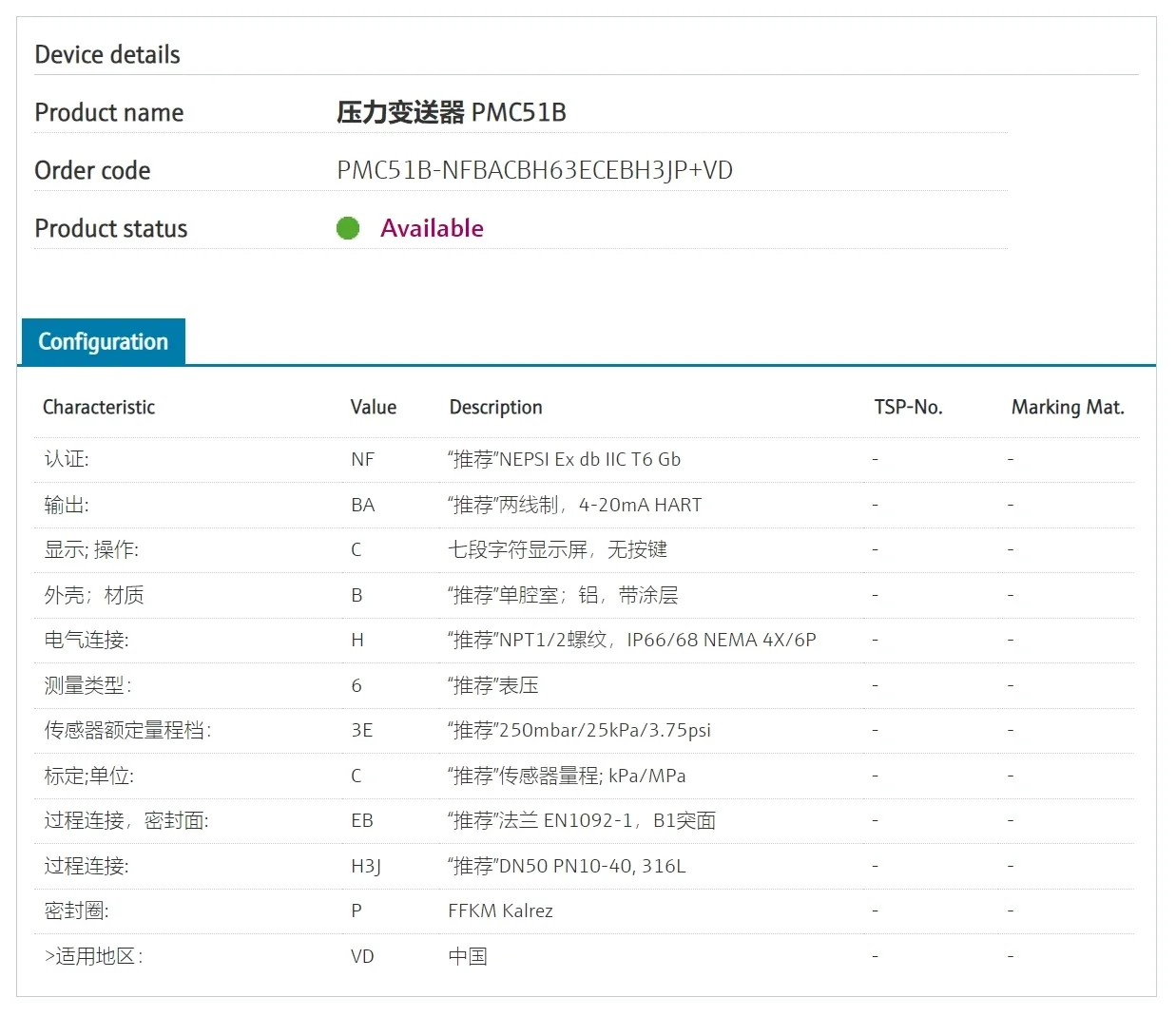
Task: Click the EN1092-1 flange description
Action: click(581, 820)
